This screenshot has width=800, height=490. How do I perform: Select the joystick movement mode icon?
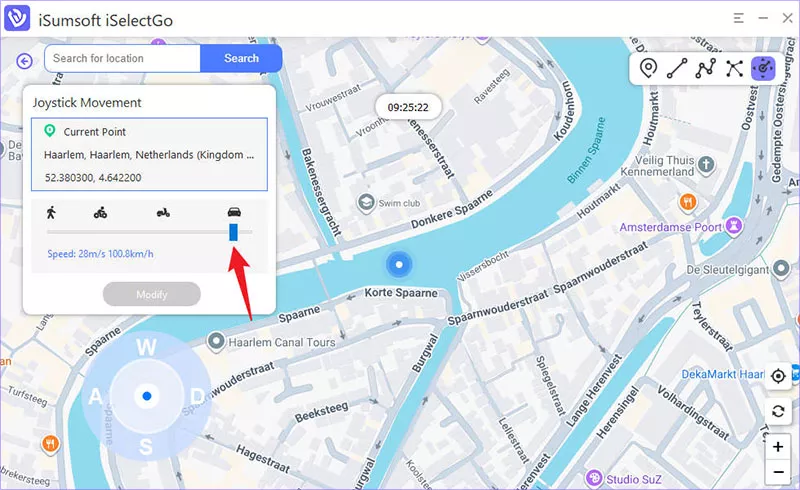point(764,68)
